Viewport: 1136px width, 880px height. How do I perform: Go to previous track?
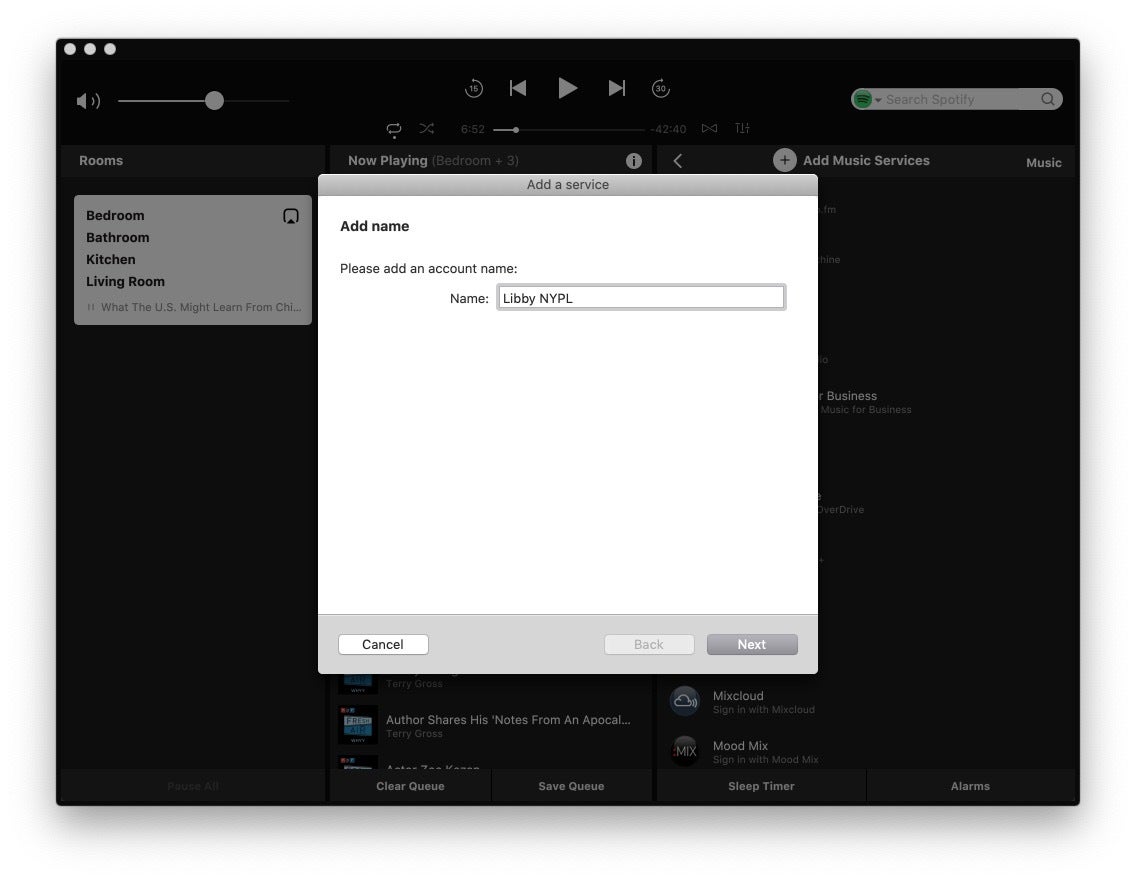(518, 88)
